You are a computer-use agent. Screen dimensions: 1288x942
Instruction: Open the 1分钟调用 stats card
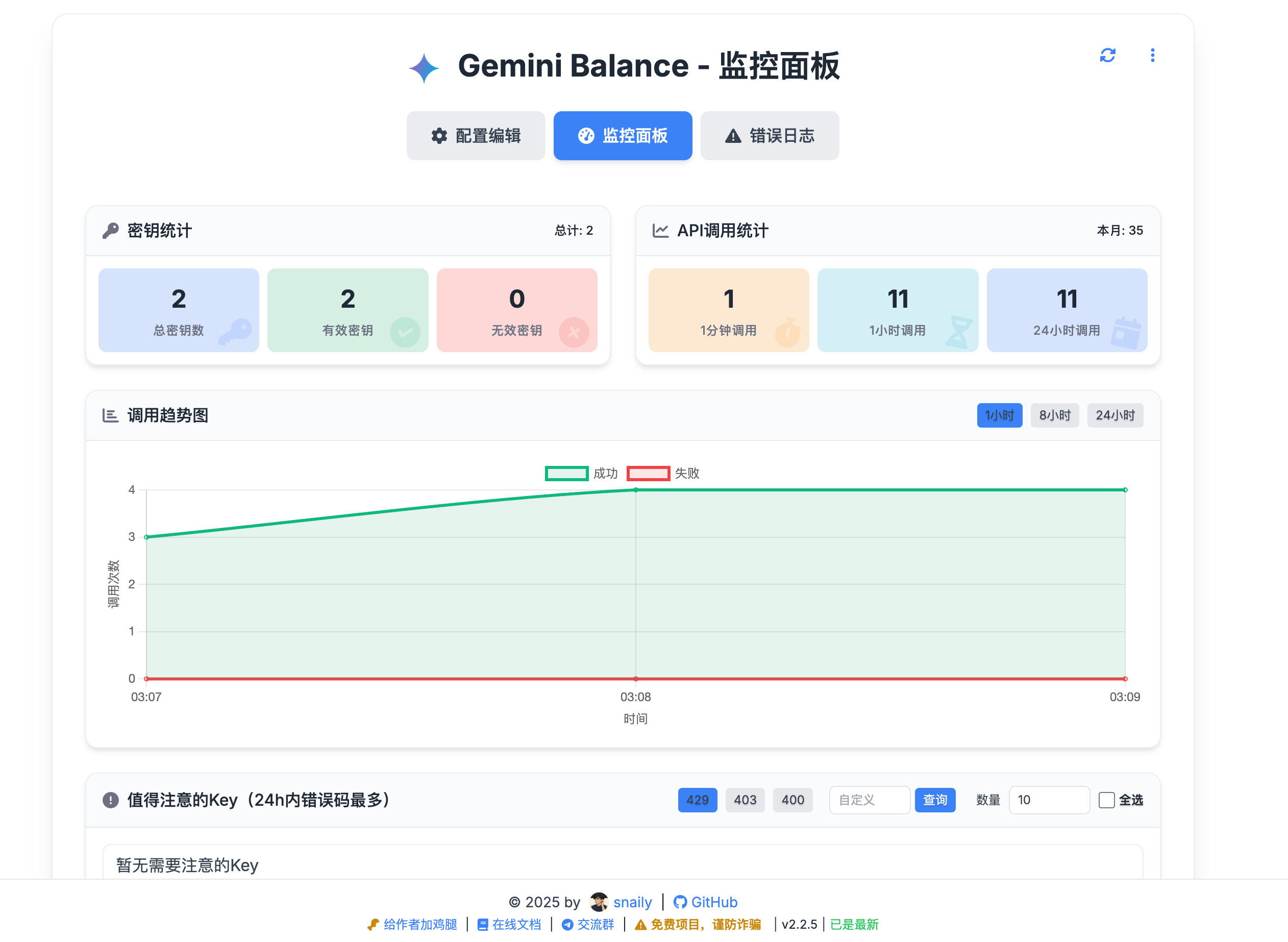[x=729, y=310]
